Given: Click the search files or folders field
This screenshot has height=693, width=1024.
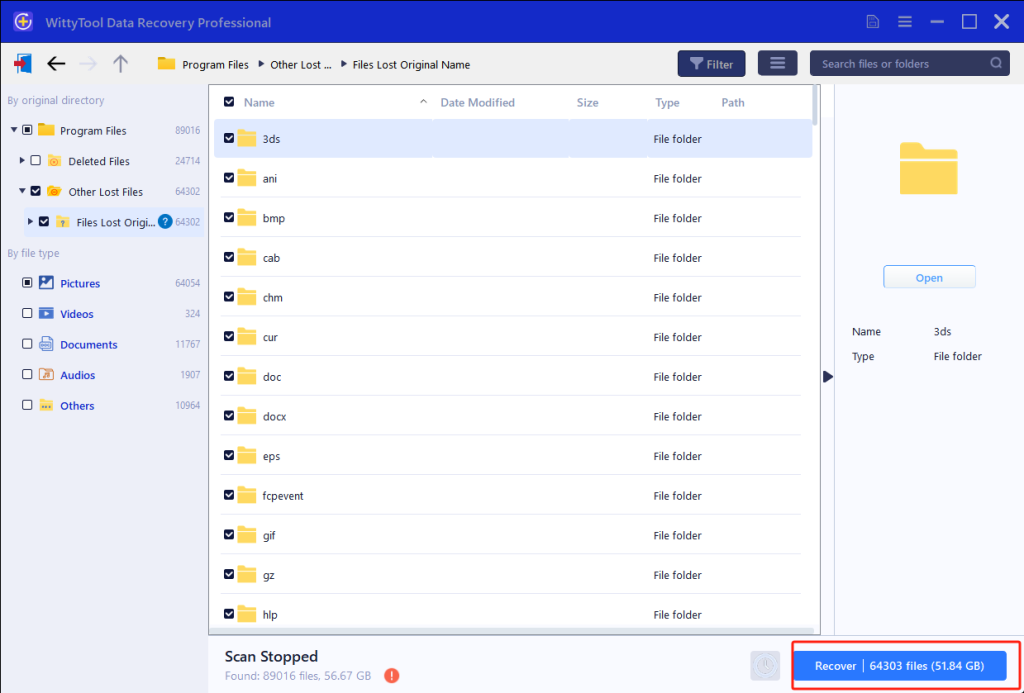Looking at the screenshot, I should [x=900, y=64].
